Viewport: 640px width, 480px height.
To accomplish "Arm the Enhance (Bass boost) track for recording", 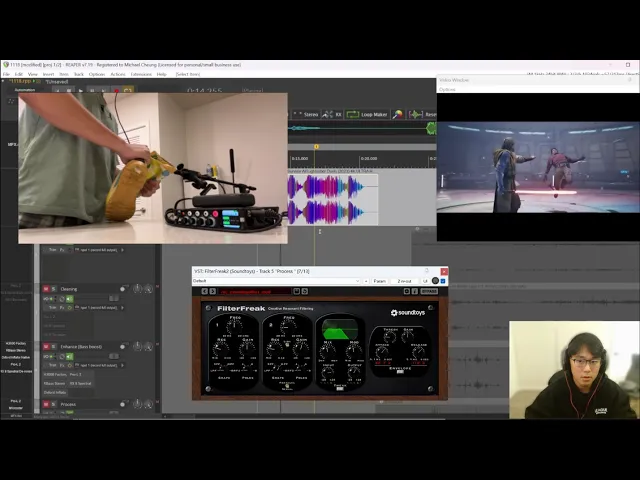I will click(122, 347).
